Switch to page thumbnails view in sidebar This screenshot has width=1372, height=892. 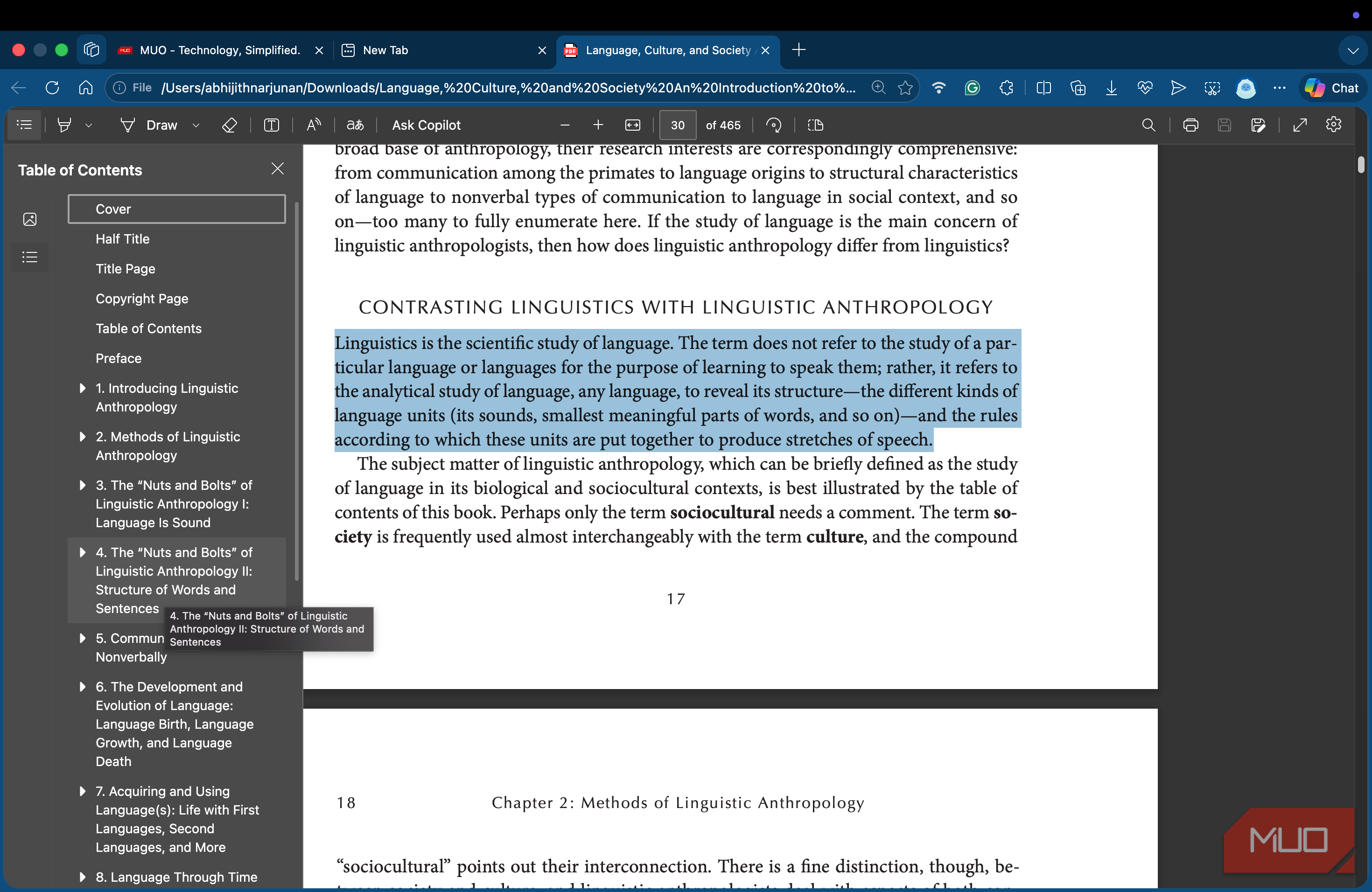tap(30, 219)
